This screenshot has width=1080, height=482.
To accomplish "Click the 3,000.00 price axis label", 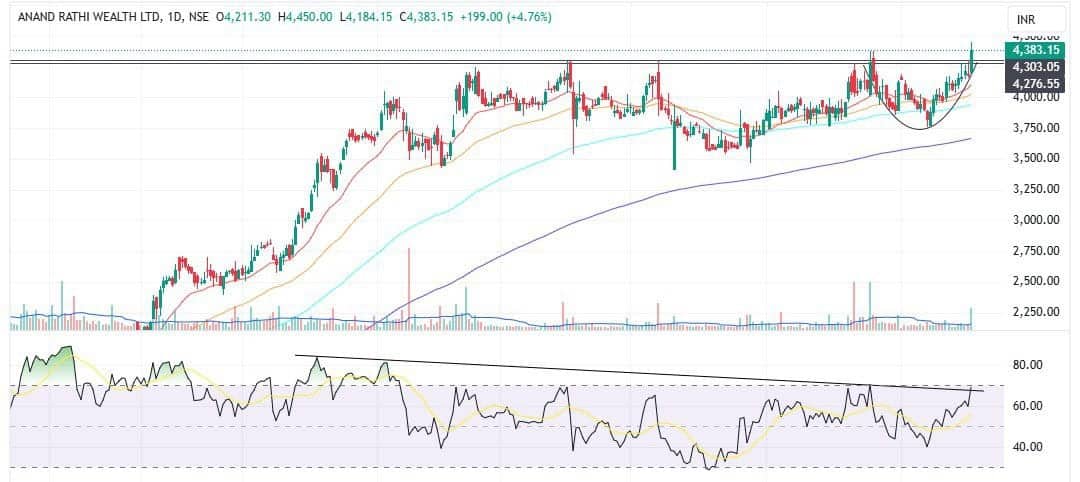I will (x=1035, y=220).
